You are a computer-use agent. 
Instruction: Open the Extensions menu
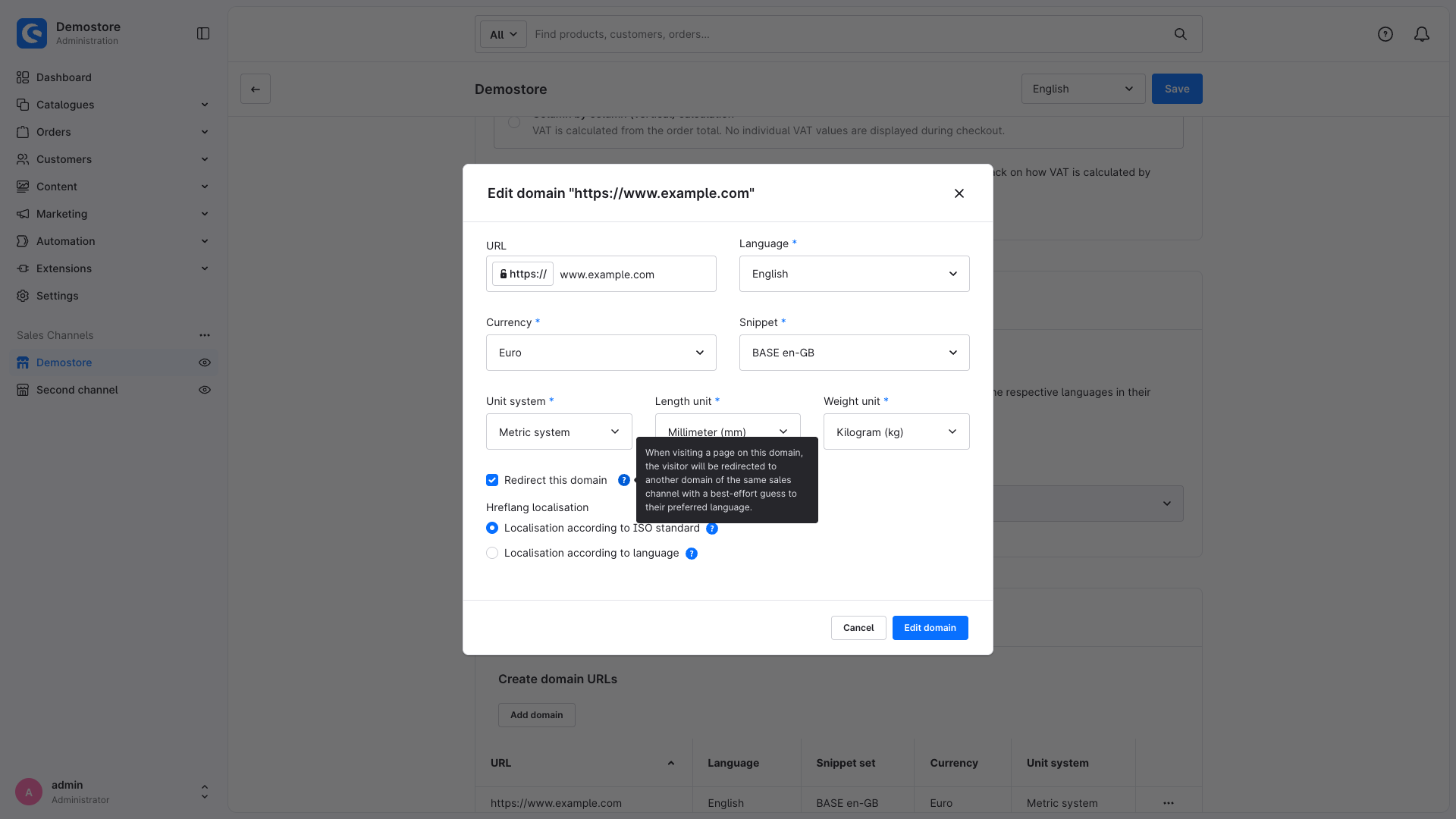(x=114, y=268)
